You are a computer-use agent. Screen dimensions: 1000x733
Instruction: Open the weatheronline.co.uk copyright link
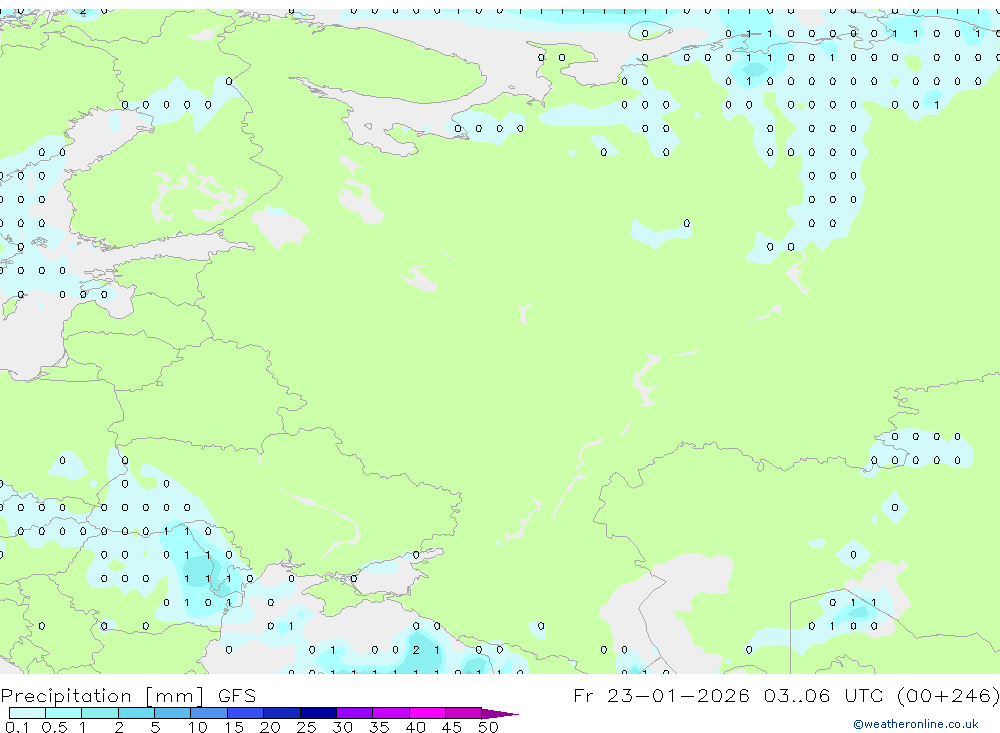[x=916, y=724]
